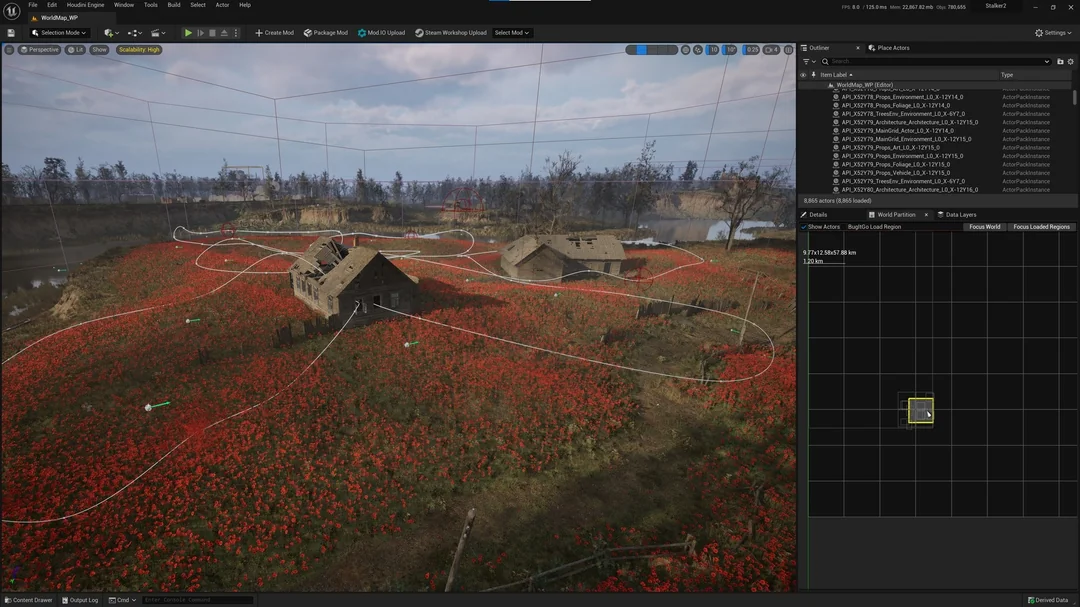The image size is (1080, 607).
Task: Save the current level with disk icon
Action: [x=11, y=33]
